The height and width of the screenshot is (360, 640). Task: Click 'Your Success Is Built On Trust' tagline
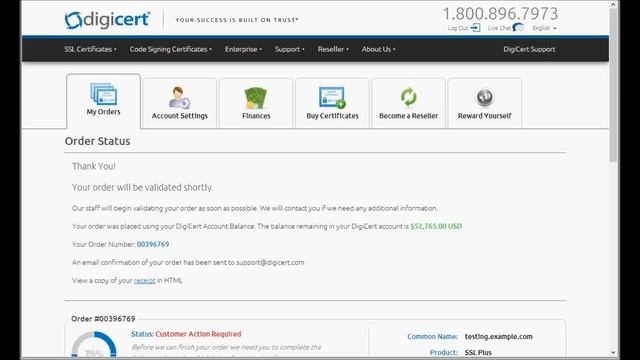point(237,20)
